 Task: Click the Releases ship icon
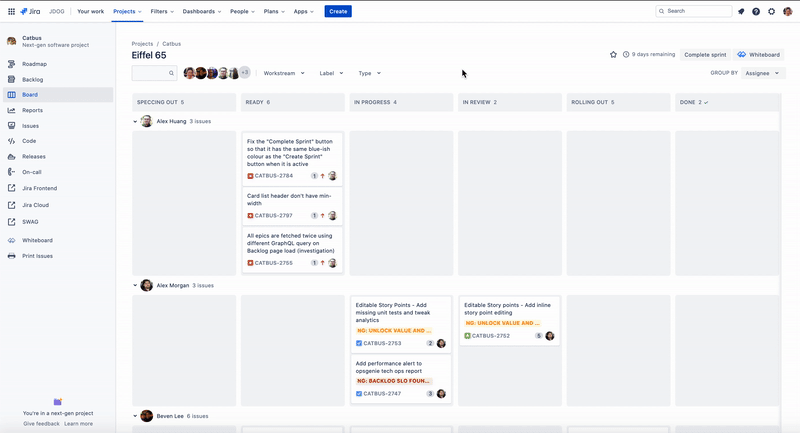pyautogui.click(x=11, y=157)
